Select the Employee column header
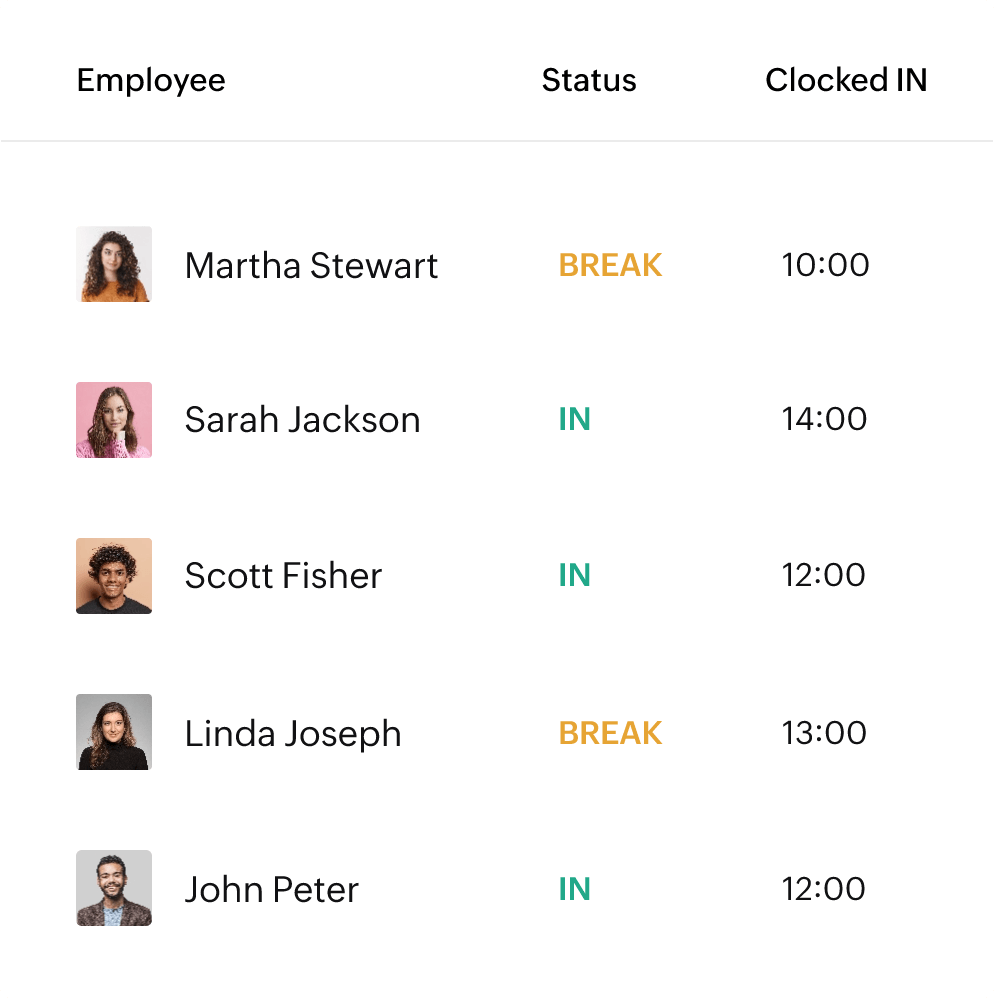Viewport: 994px width, 998px height. coord(151,80)
